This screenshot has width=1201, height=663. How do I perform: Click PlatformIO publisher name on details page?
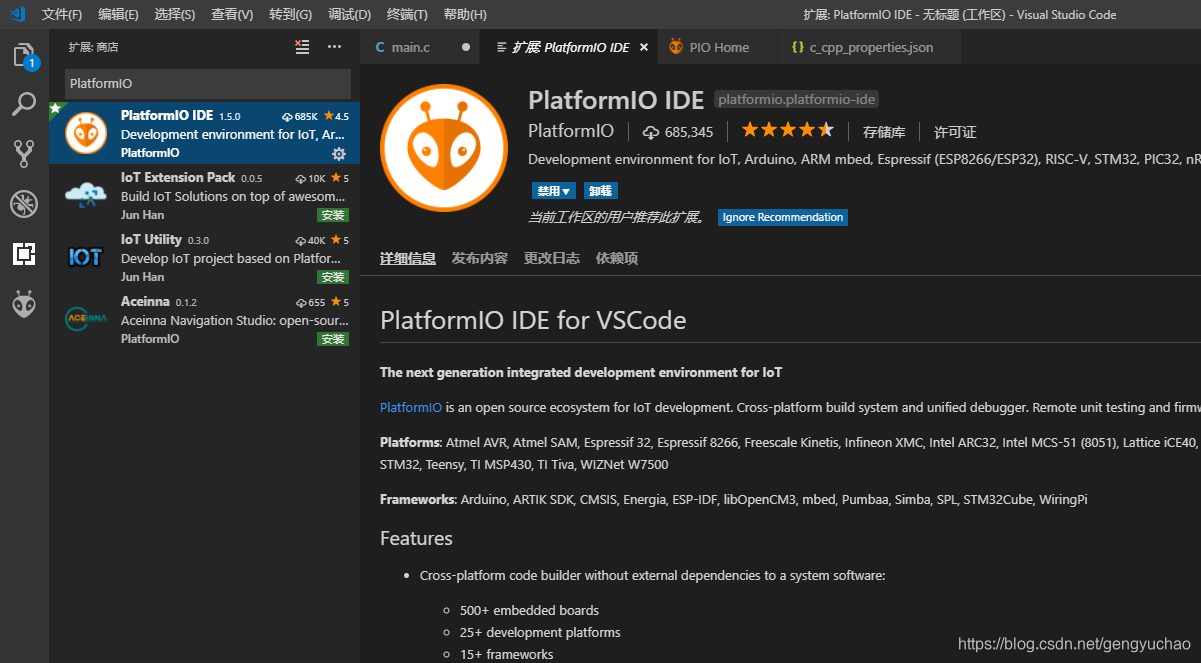click(571, 131)
